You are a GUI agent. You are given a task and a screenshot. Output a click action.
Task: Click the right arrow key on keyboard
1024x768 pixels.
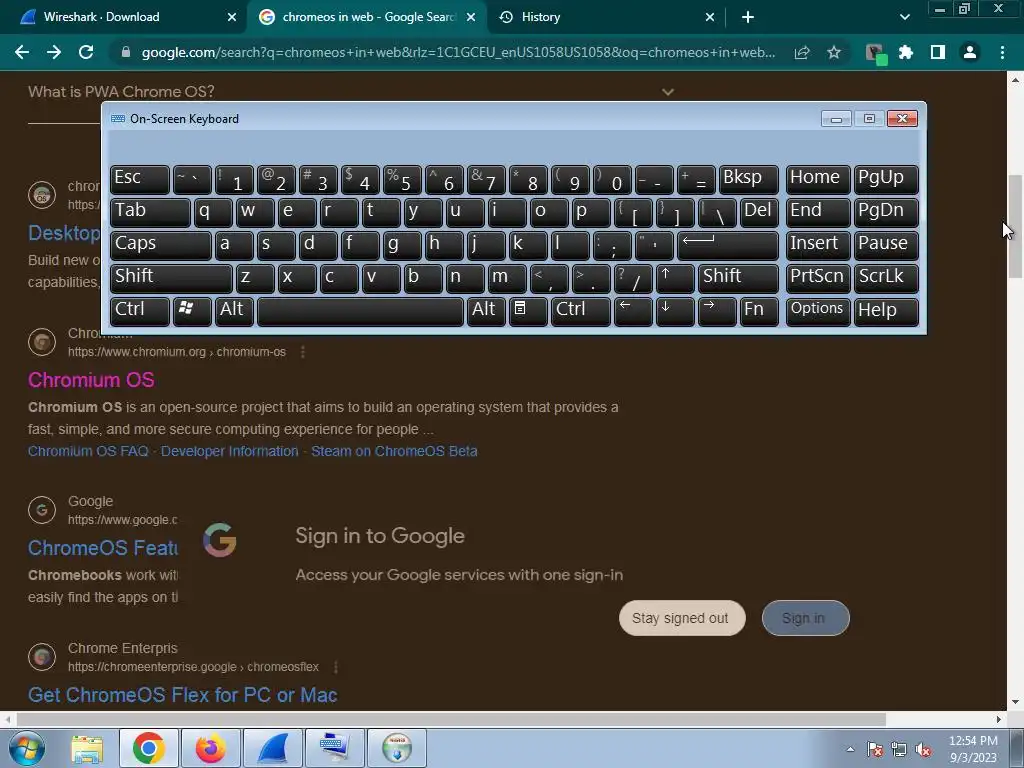[x=716, y=311]
